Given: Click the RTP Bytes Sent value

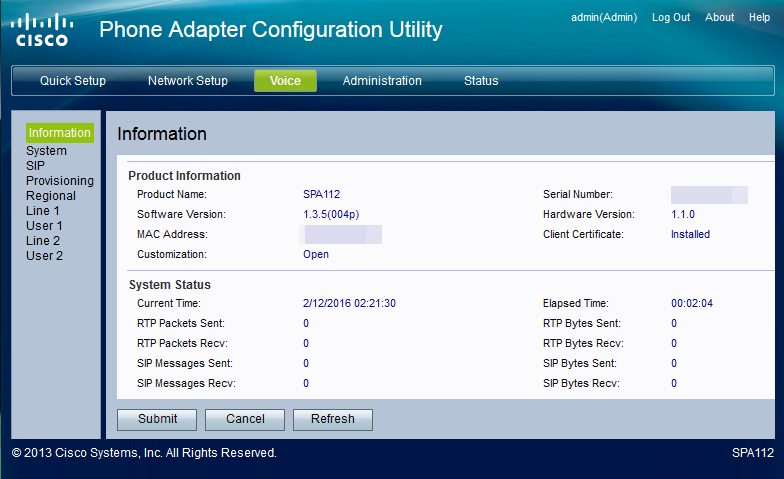Looking at the screenshot, I should [674, 323].
